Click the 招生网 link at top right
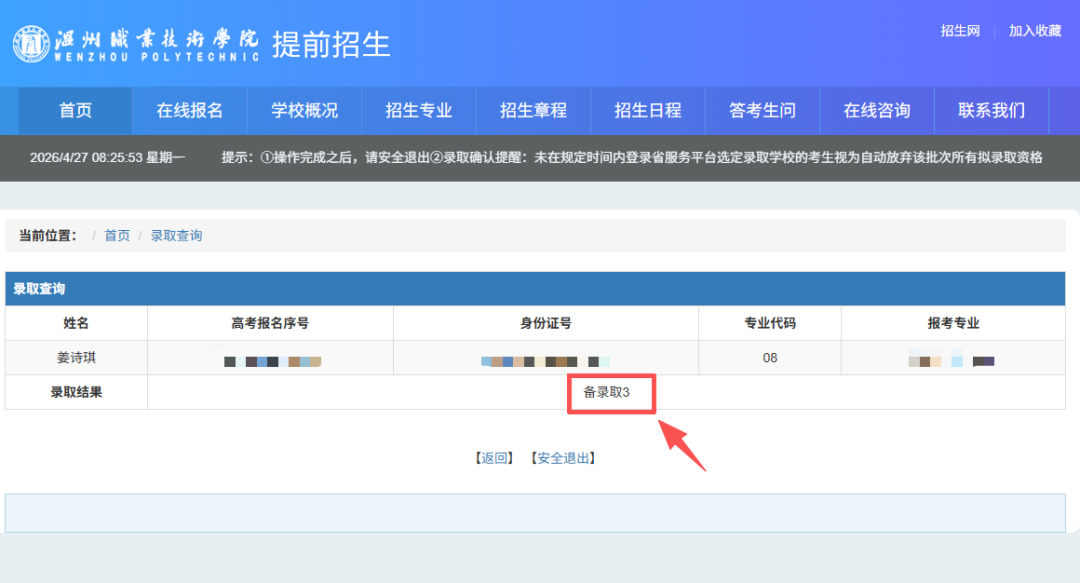This screenshot has height=583, width=1080. click(960, 31)
